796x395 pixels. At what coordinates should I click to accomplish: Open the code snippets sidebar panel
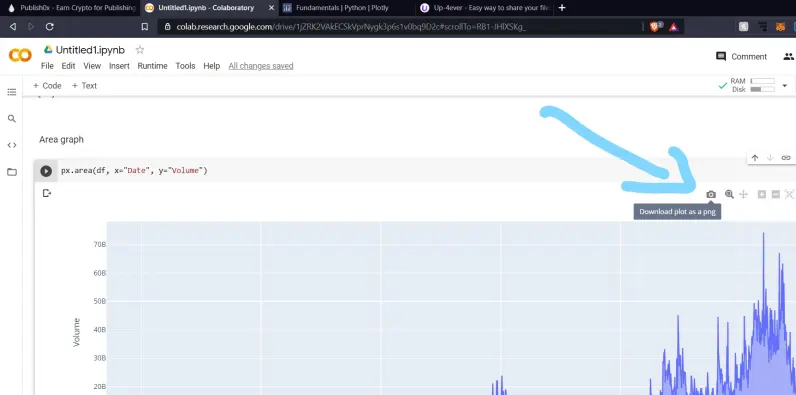(x=12, y=145)
